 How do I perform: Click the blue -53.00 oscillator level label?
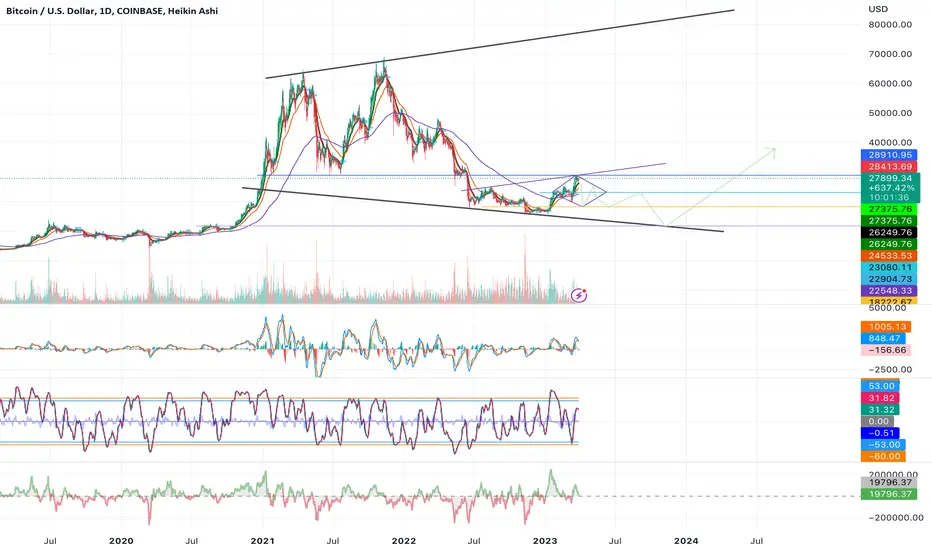pyautogui.click(x=883, y=445)
